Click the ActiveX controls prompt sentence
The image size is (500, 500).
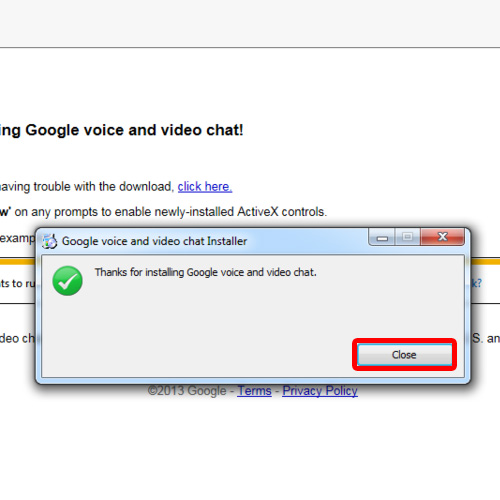(x=163, y=212)
